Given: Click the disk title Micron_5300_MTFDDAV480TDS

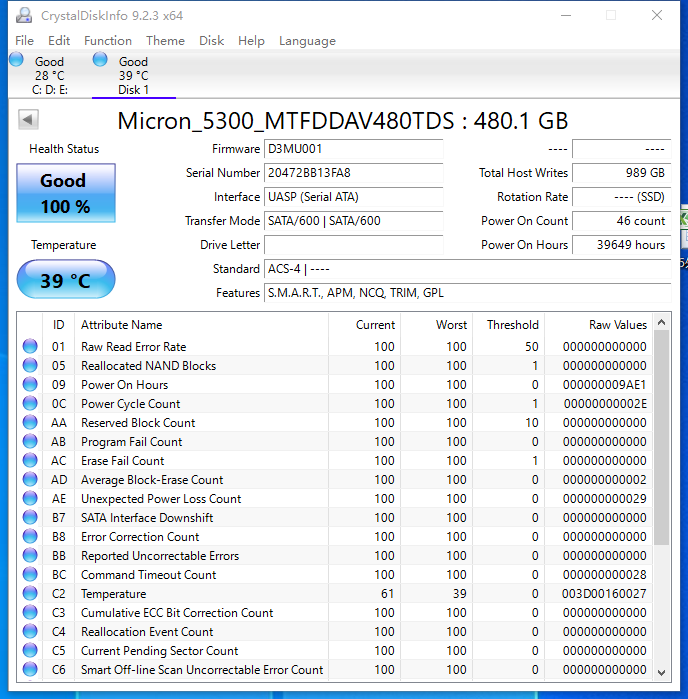Looking at the screenshot, I should click(x=286, y=121).
